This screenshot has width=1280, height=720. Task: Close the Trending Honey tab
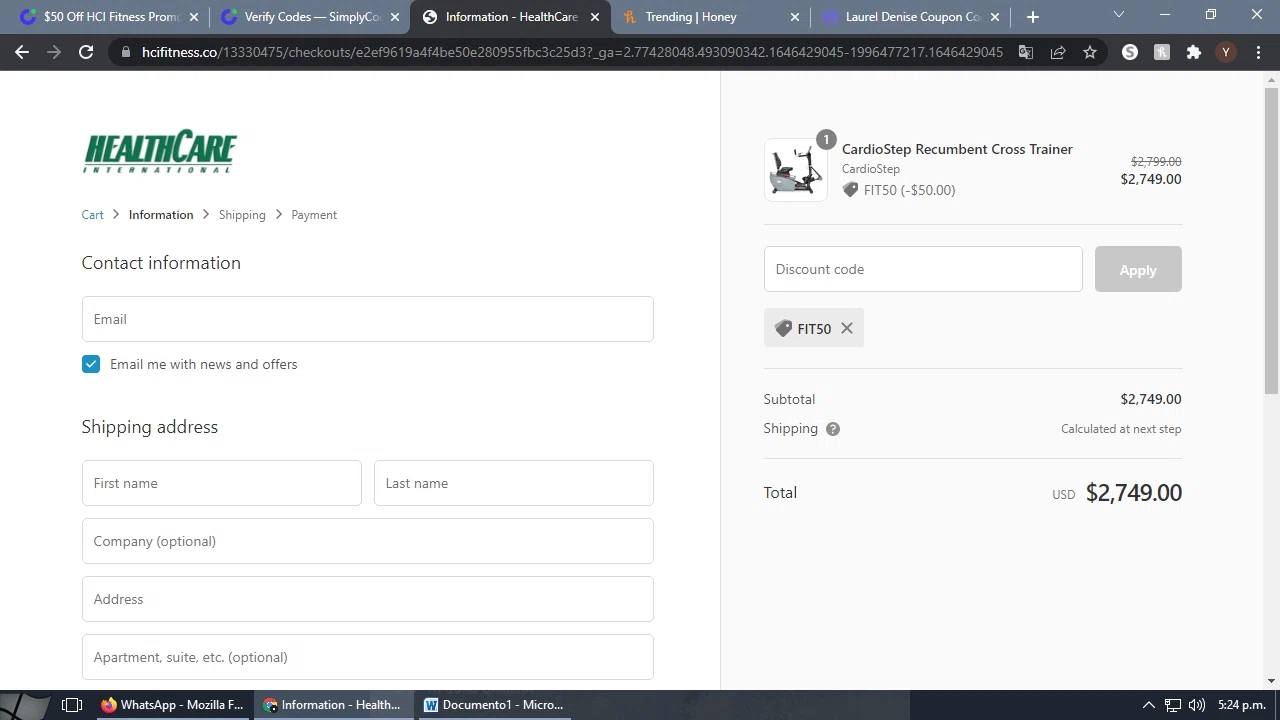click(795, 17)
